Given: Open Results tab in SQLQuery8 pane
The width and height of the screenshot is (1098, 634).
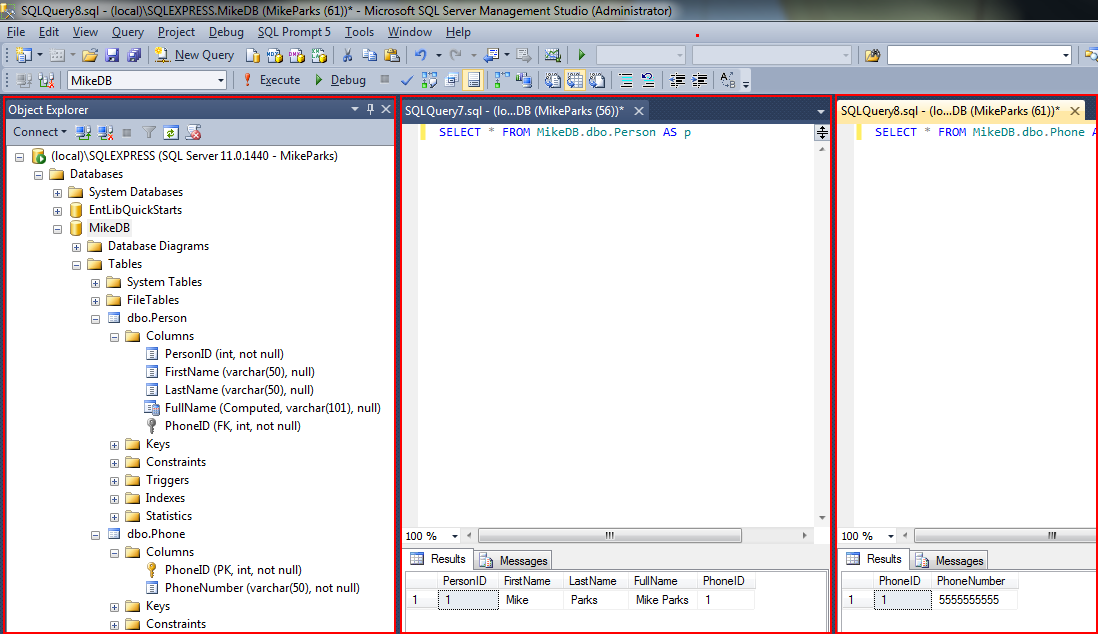Looking at the screenshot, I should click(x=875, y=558).
